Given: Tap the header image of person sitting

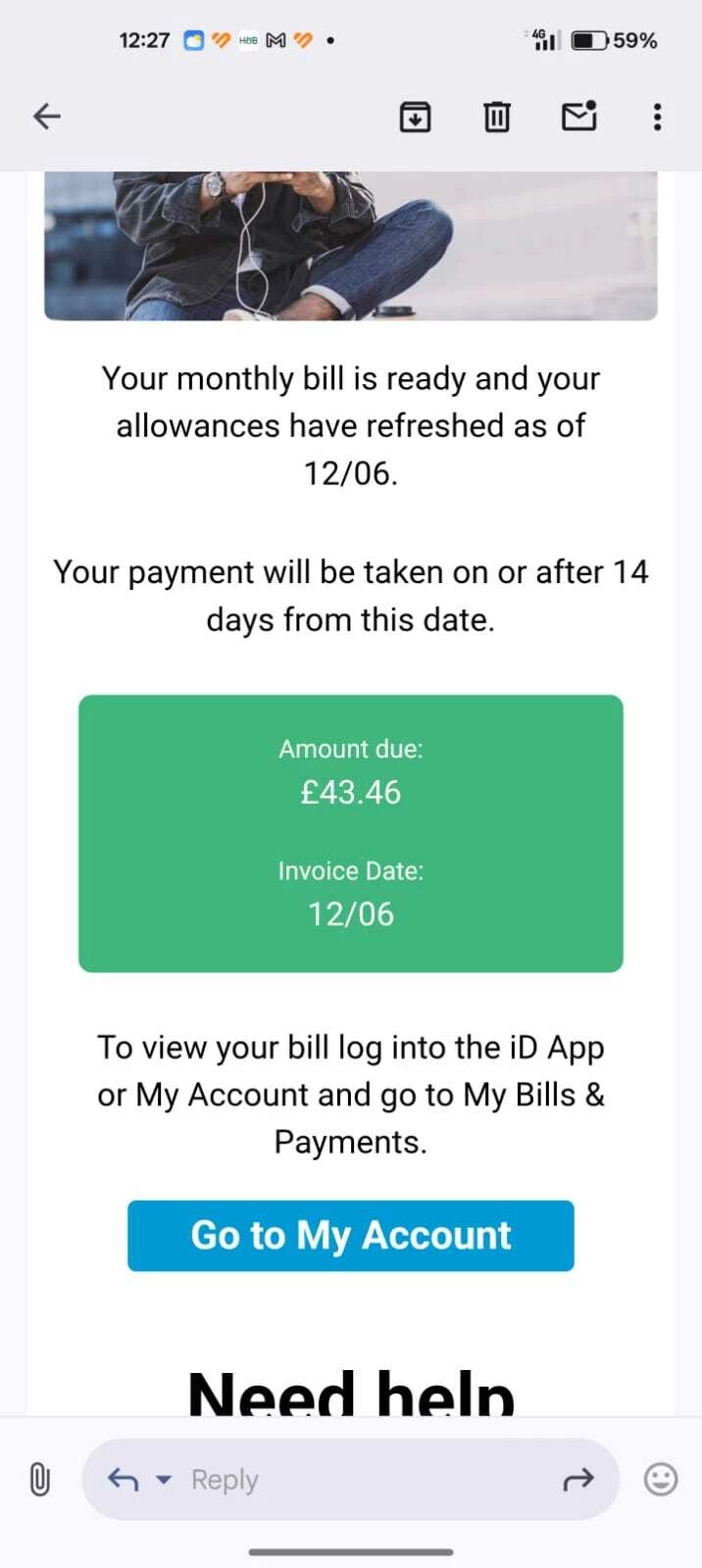Looking at the screenshot, I should [351, 245].
